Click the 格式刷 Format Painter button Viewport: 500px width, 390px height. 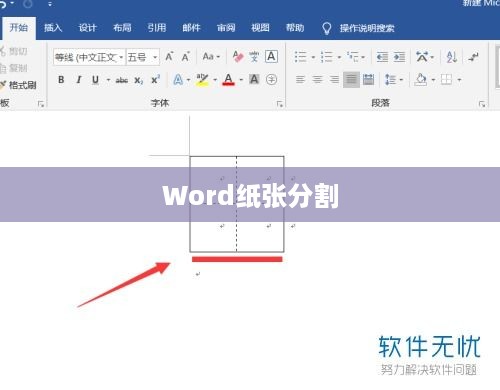point(18,85)
